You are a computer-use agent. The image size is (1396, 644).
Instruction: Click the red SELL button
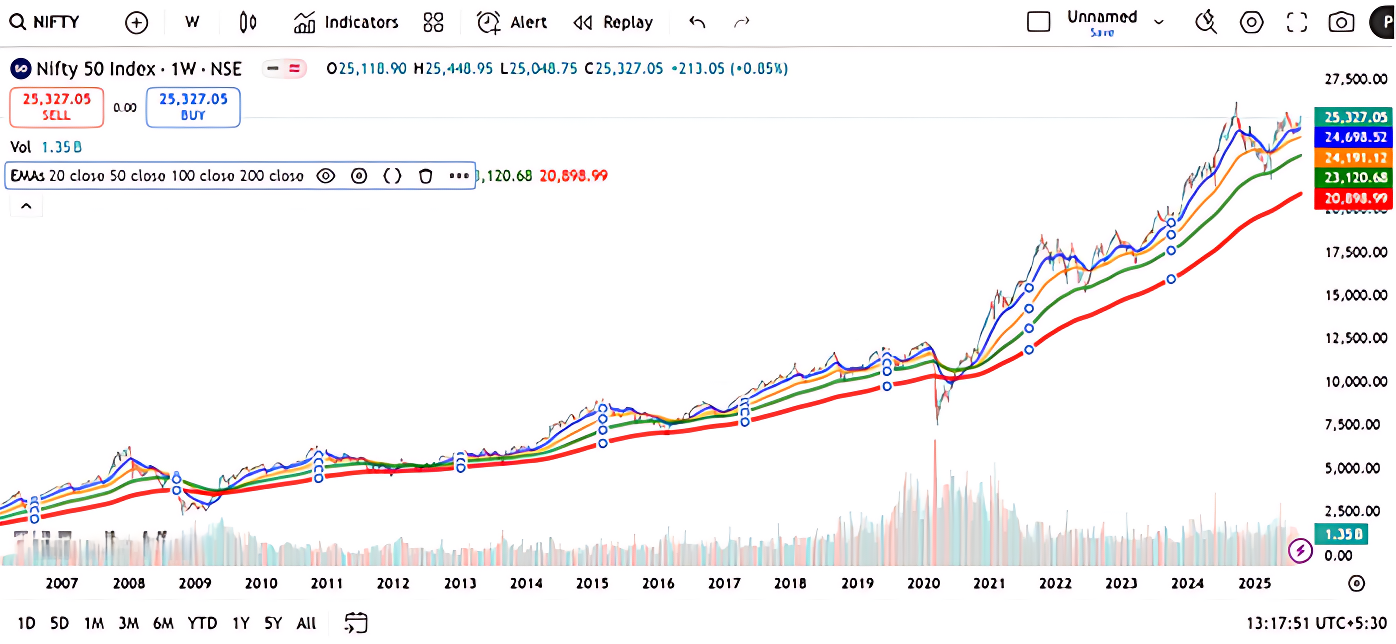[57, 107]
